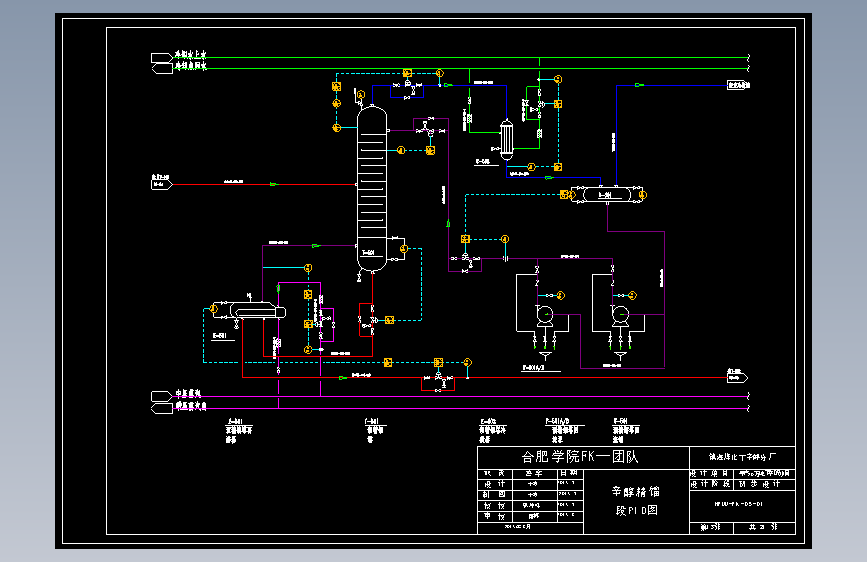Select the tall distillation column T-601

[372, 189]
